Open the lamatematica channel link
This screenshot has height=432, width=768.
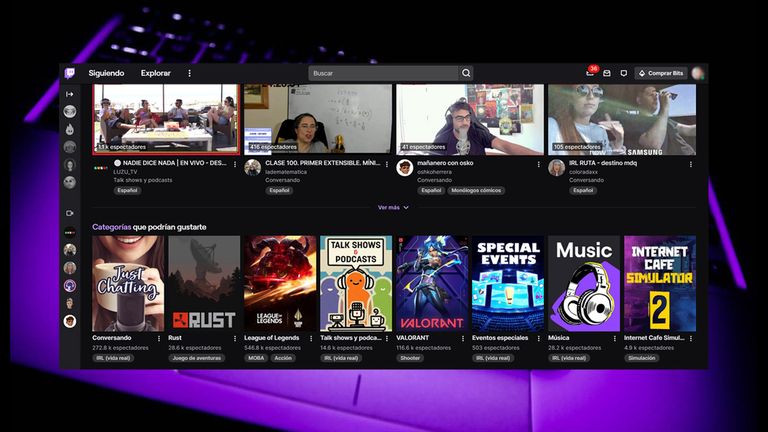(x=286, y=172)
